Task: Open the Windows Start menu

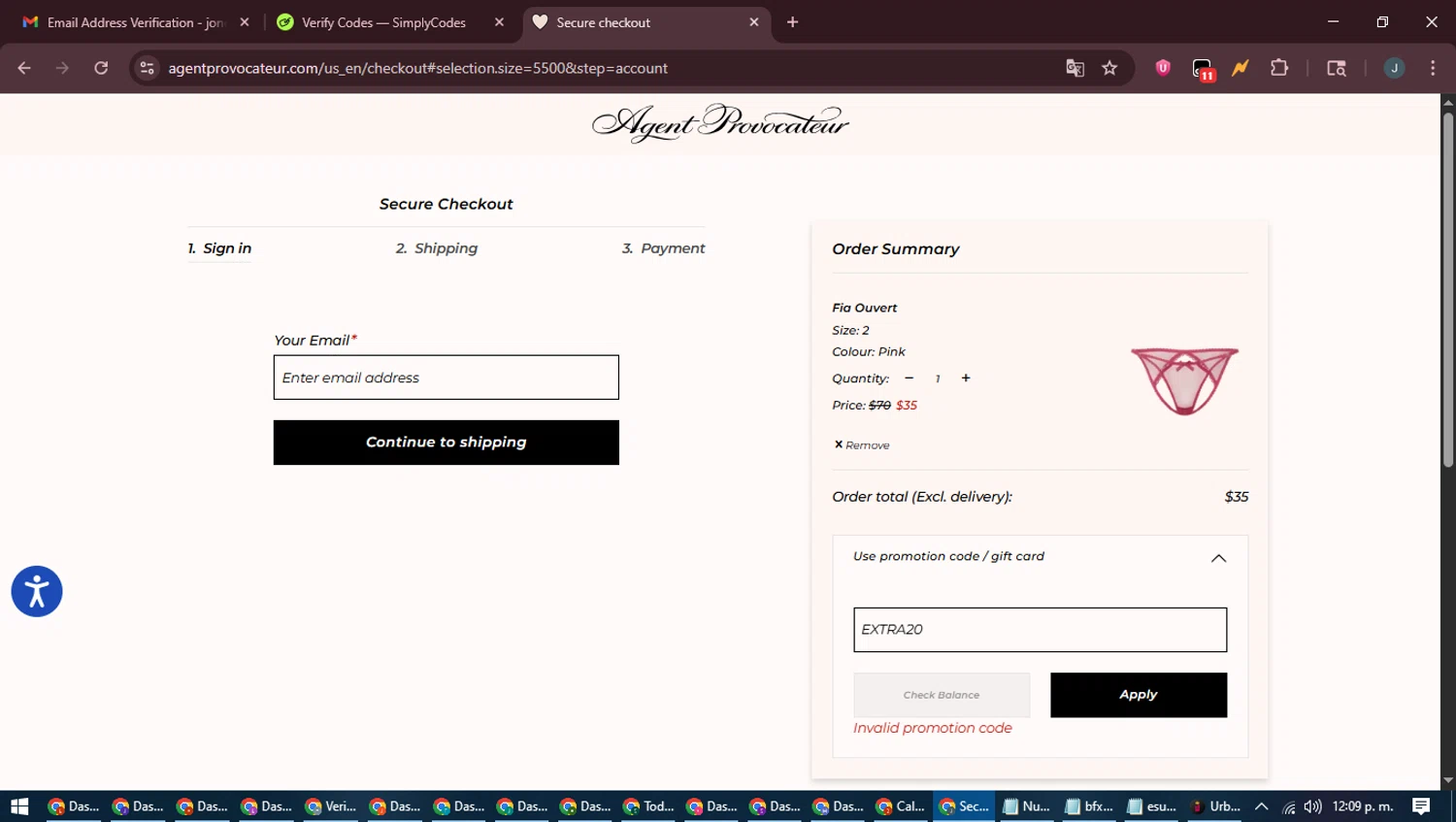Action: (x=19, y=806)
